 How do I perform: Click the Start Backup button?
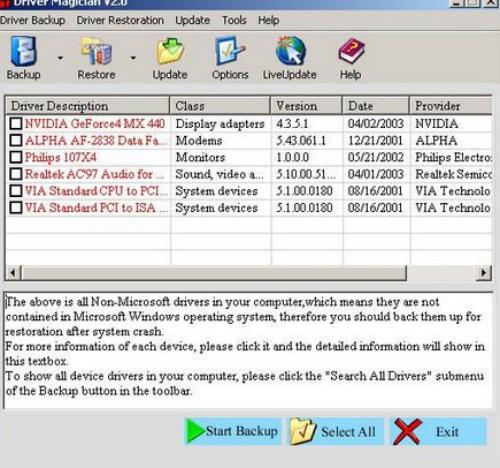(233, 431)
